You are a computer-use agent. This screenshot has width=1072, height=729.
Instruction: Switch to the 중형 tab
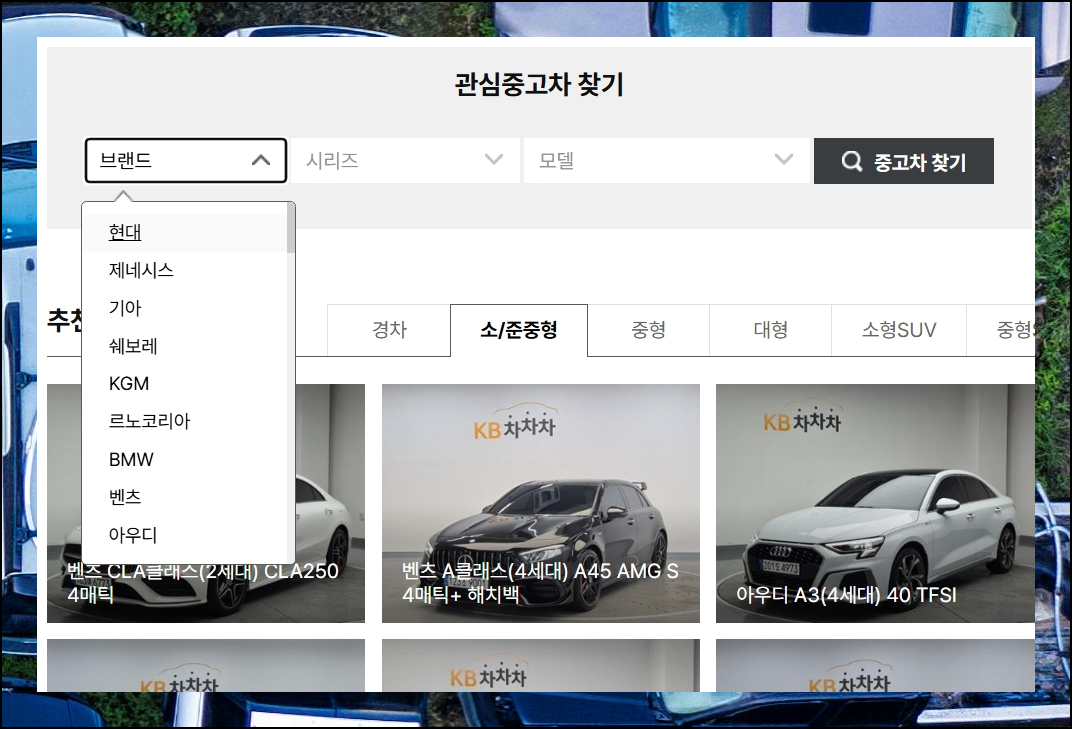pyautogui.click(x=648, y=330)
